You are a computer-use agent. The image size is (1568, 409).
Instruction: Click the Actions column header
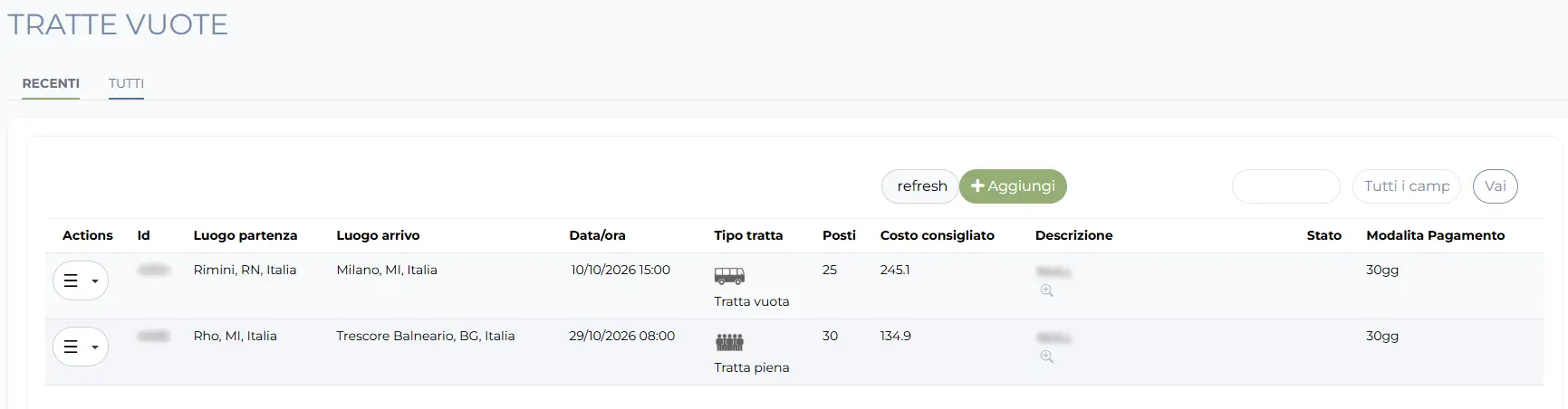coord(88,235)
